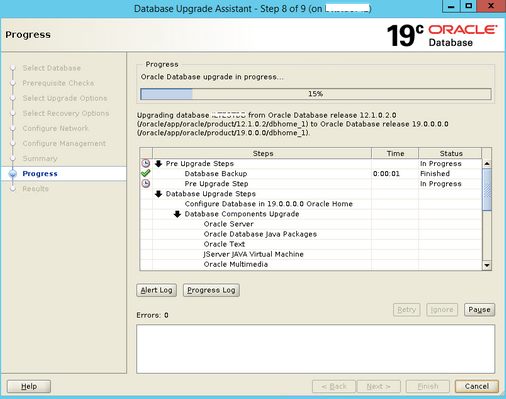Select the JServer JAVA Virtual Machine row
506x399 pixels.
click(x=311, y=254)
